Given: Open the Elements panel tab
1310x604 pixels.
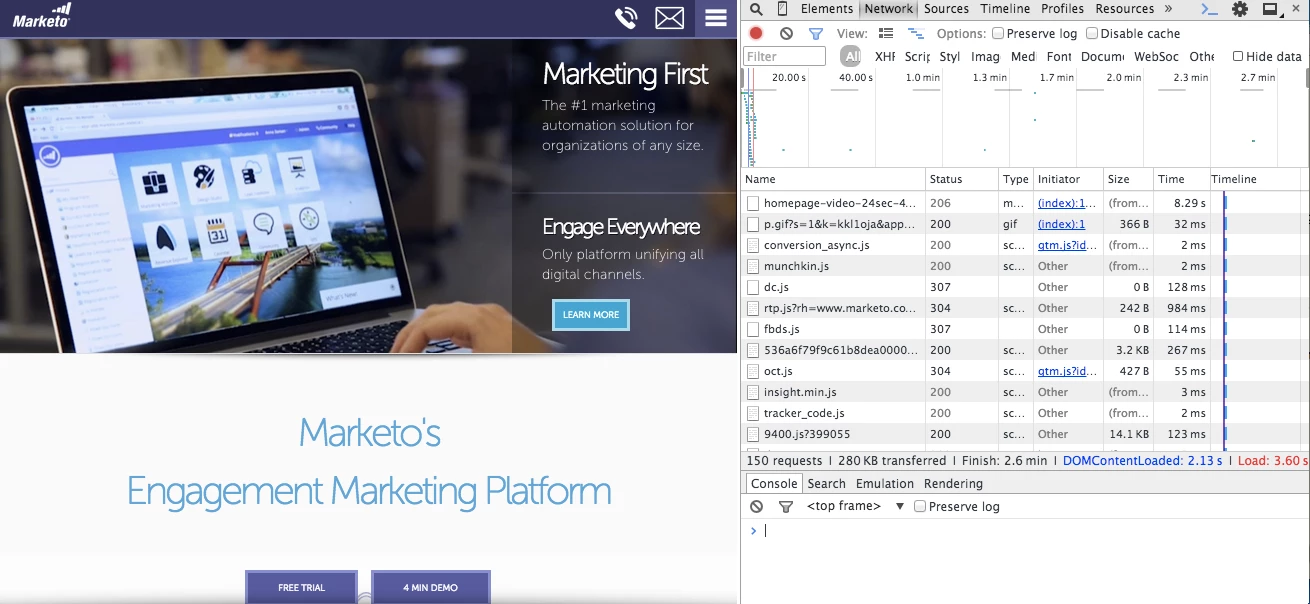Looking at the screenshot, I should tap(827, 9).
